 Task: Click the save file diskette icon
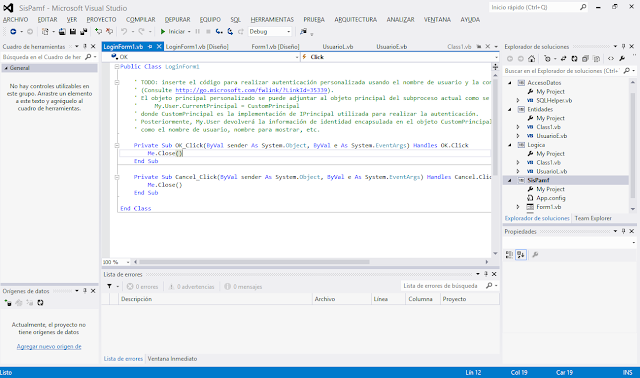click(73, 31)
